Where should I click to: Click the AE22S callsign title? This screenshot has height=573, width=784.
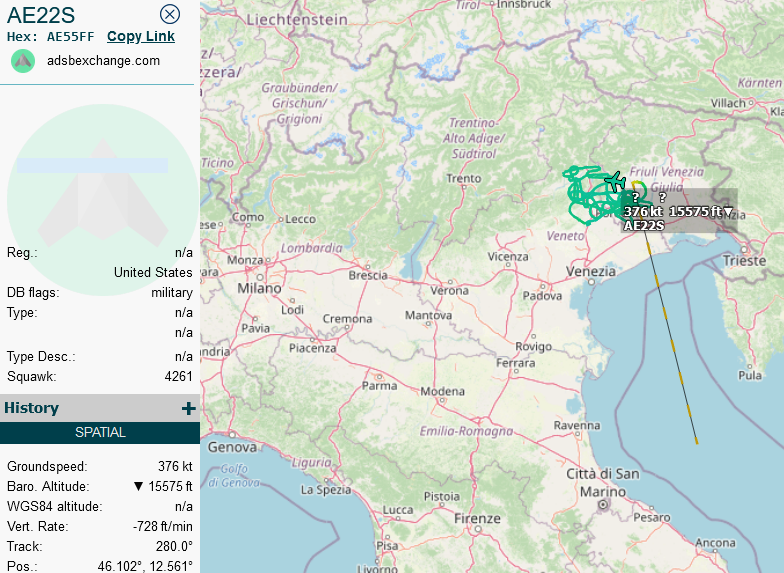(41, 15)
